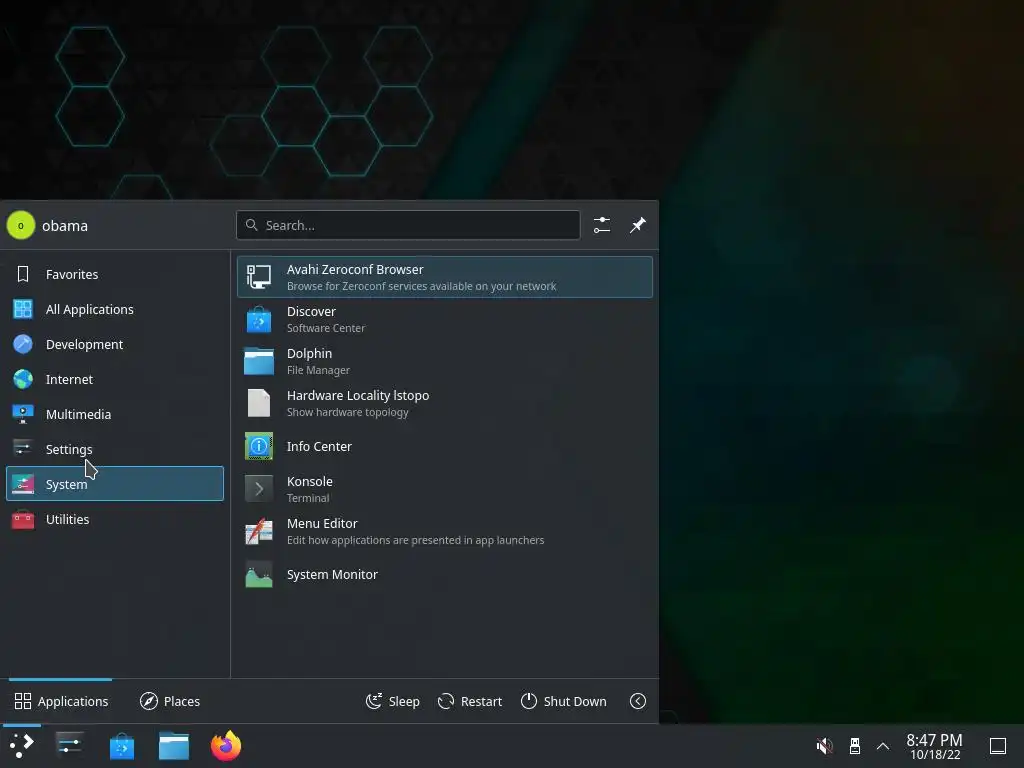Click inside the Search field
Image resolution: width=1024 pixels, height=768 pixels.
pos(408,225)
